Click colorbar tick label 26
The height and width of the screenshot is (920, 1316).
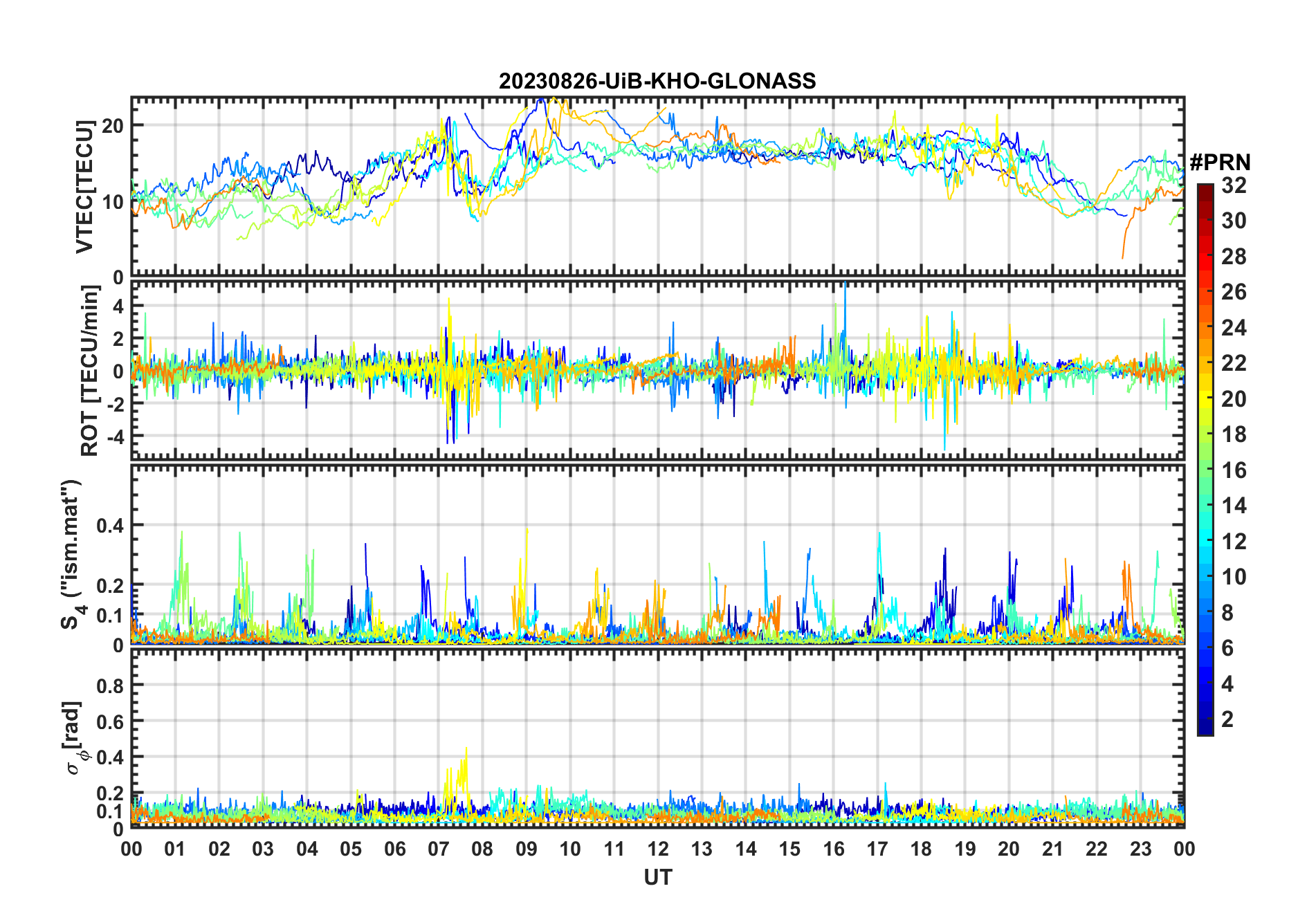pos(1234,292)
